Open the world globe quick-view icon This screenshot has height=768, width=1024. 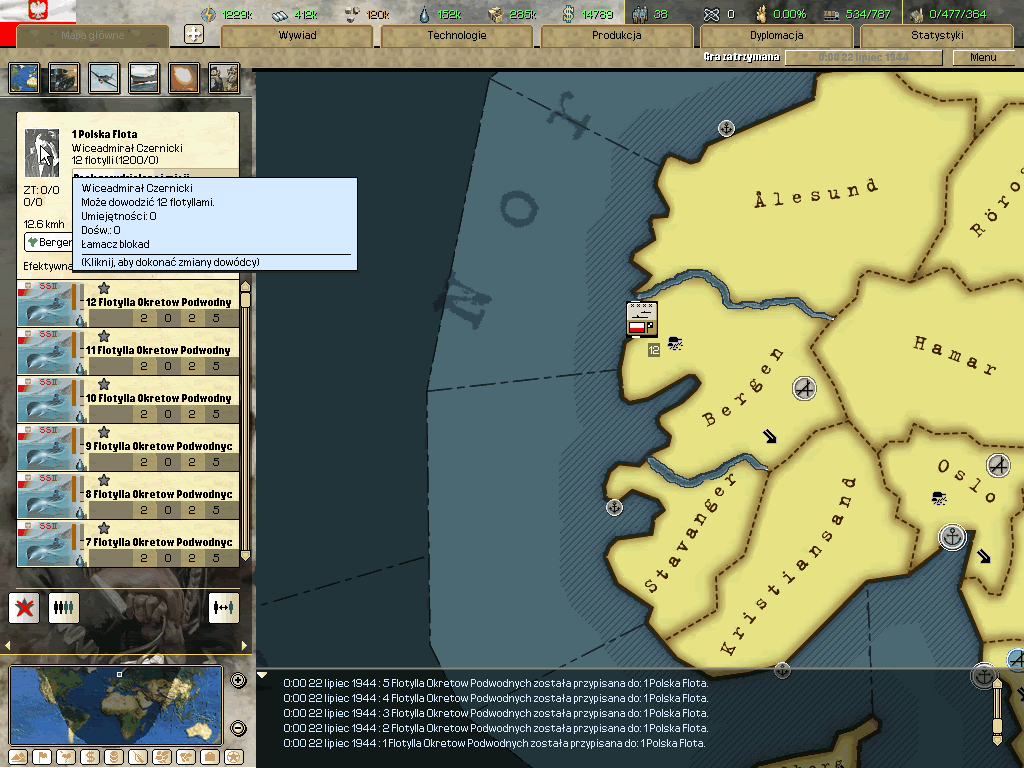click(24, 78)
